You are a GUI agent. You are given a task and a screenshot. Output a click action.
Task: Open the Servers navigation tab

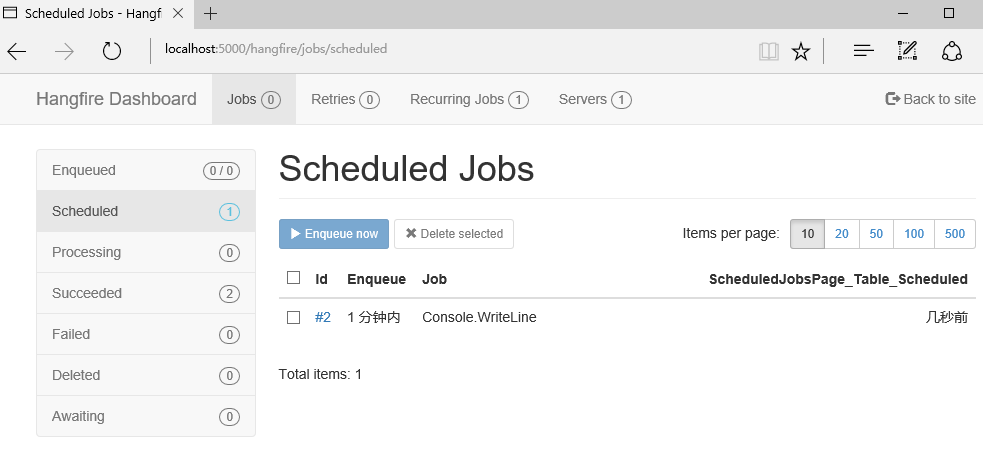coord(595,99)
